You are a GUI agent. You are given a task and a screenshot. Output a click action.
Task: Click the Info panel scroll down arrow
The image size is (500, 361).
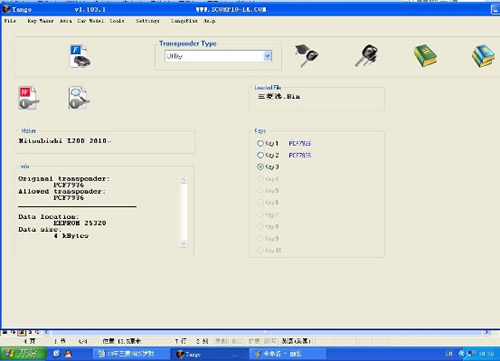point(183,243)
